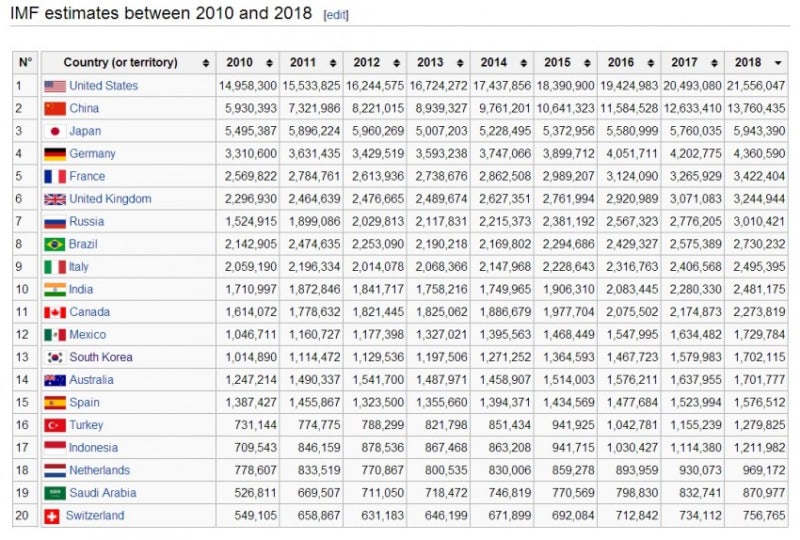Click the Brazil flag icon
This screenshot has height=540, width=800.
tap(55, 244)
